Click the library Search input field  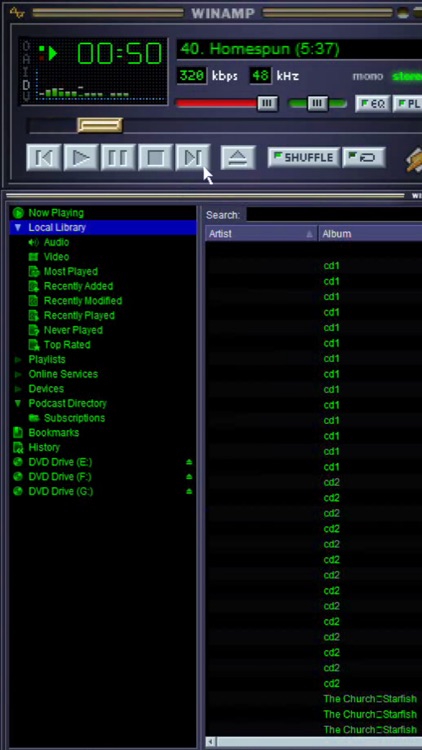click(x=334, y=215)
